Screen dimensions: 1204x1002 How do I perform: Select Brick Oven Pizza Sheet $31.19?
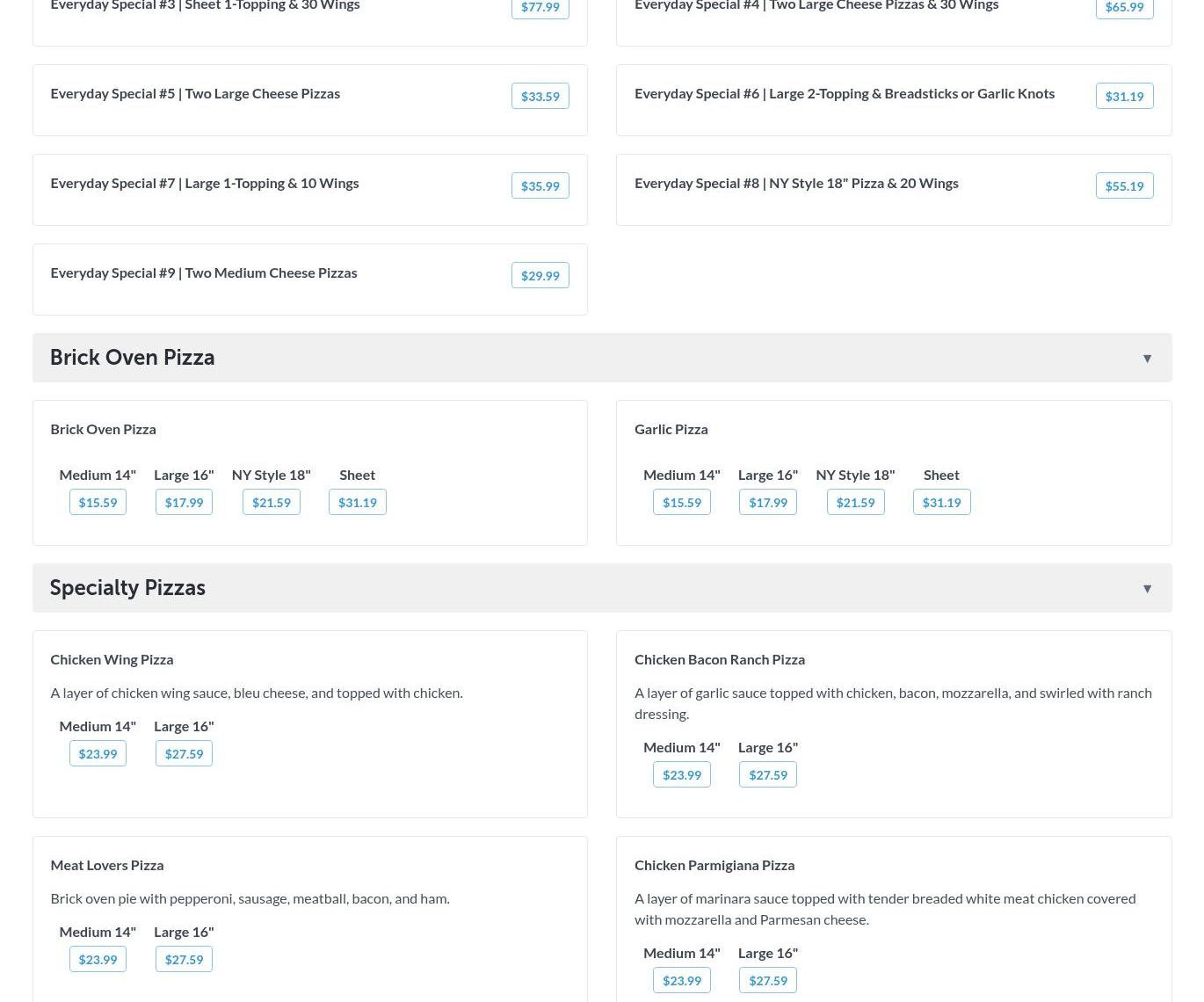[x=357, y=502]
